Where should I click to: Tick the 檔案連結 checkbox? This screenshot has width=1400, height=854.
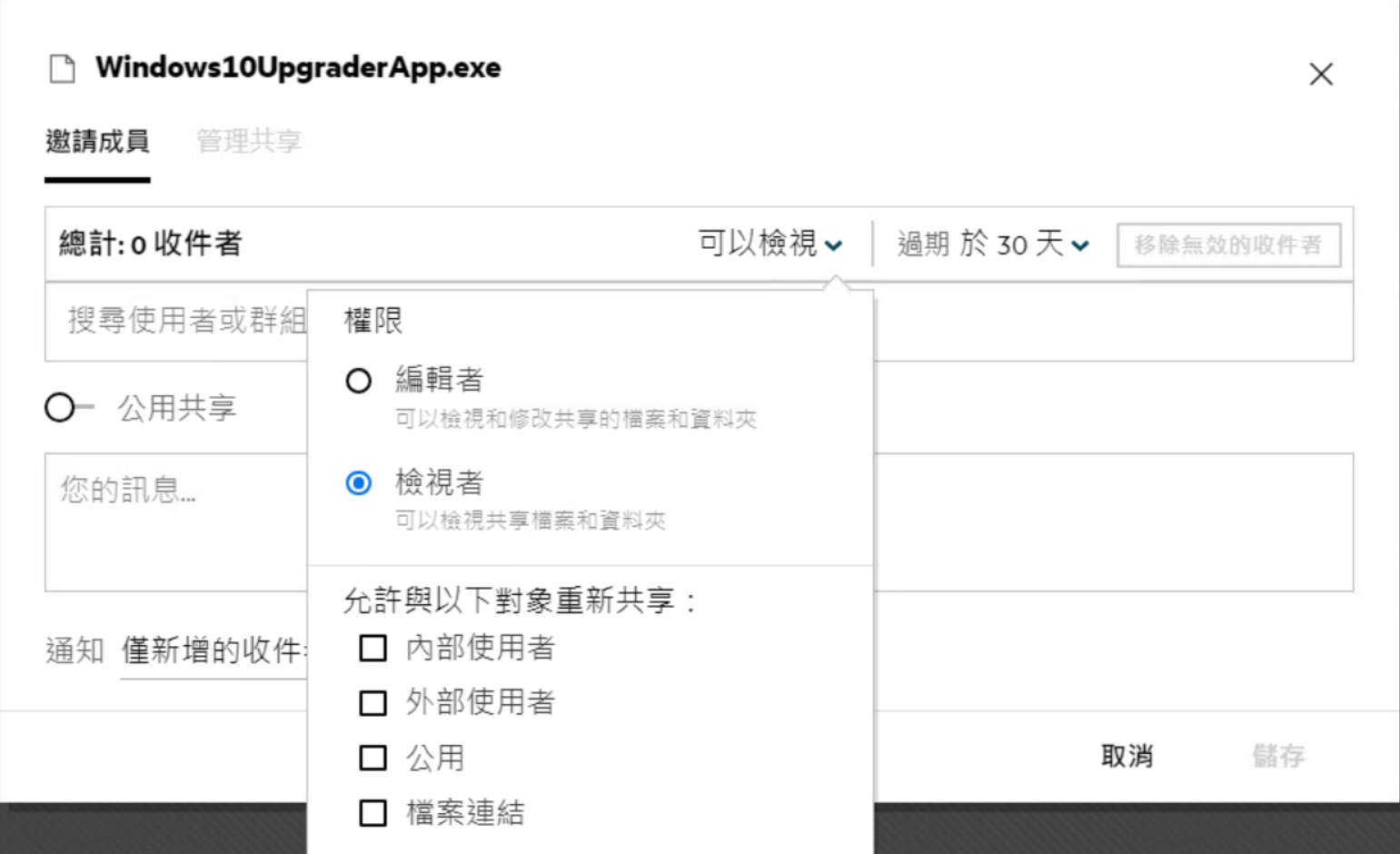point(372,813)
